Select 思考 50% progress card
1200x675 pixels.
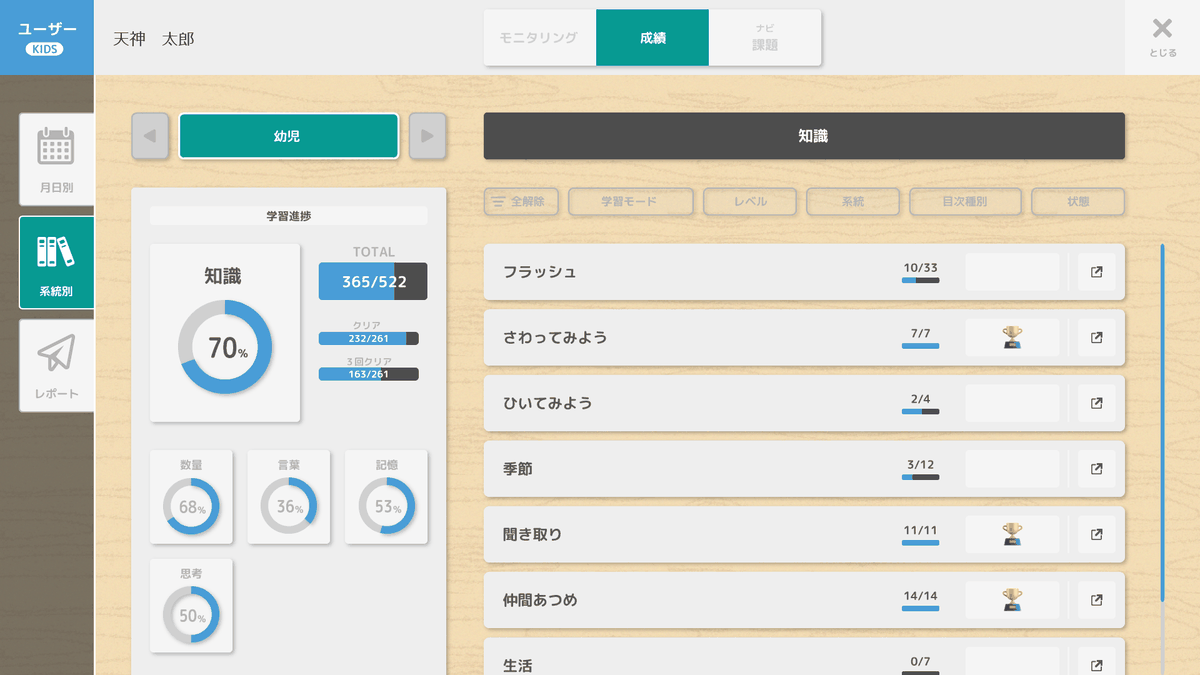point(191,606)
